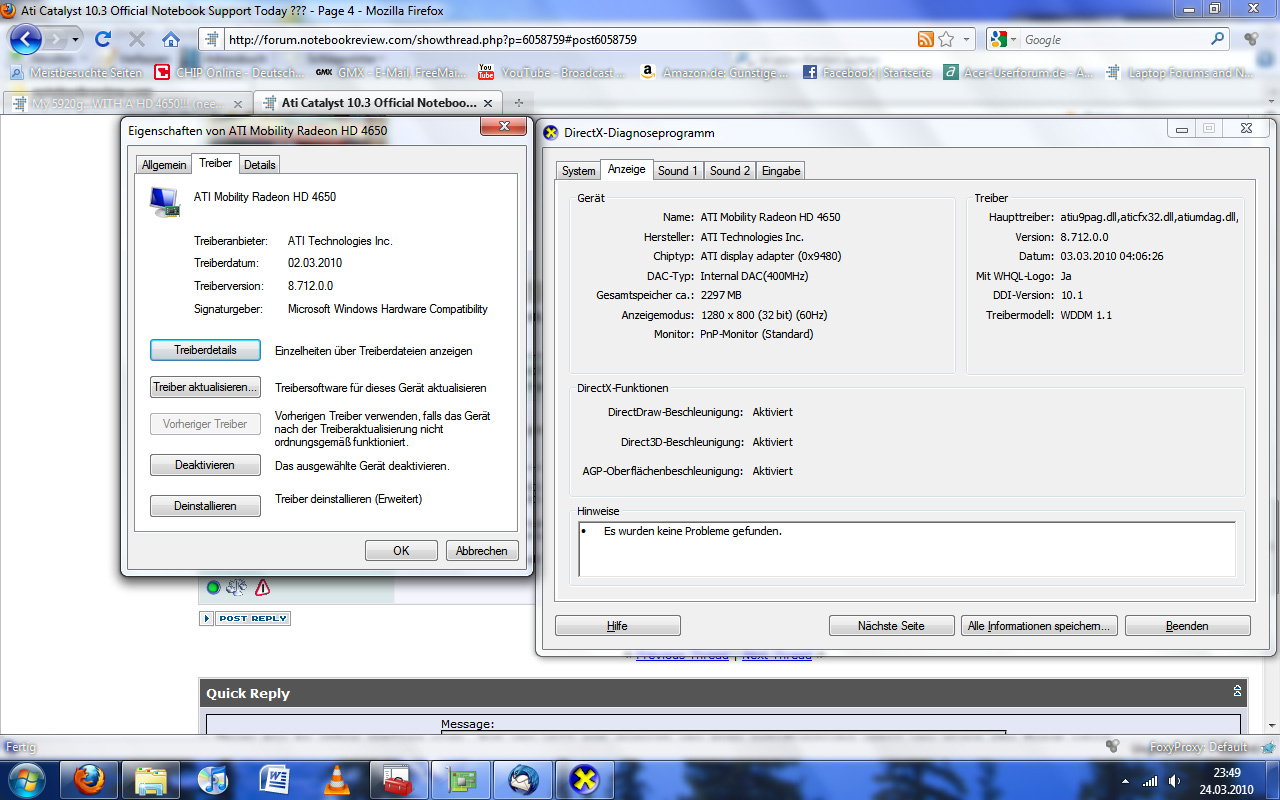The height and width of the screenshot is (800, 1280).
Task: Click Beenden to exit DirectX diagnostics
Action: point(1187,626)
